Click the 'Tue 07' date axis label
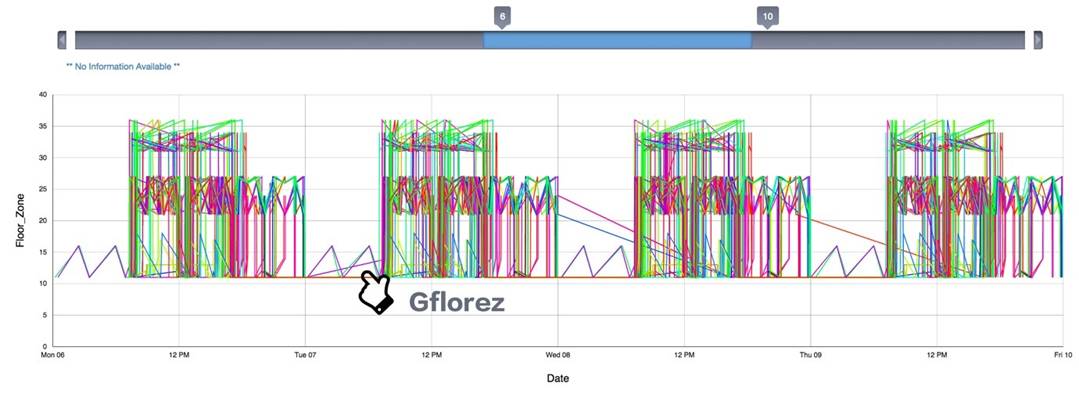1079x394 pixels. [x=306, y=355]
